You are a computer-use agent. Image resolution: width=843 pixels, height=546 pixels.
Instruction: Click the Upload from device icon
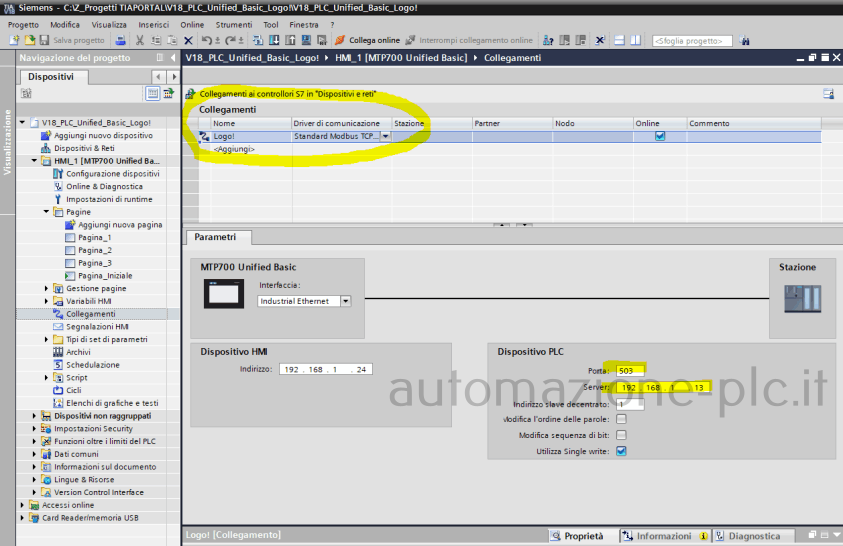(290, 40)
